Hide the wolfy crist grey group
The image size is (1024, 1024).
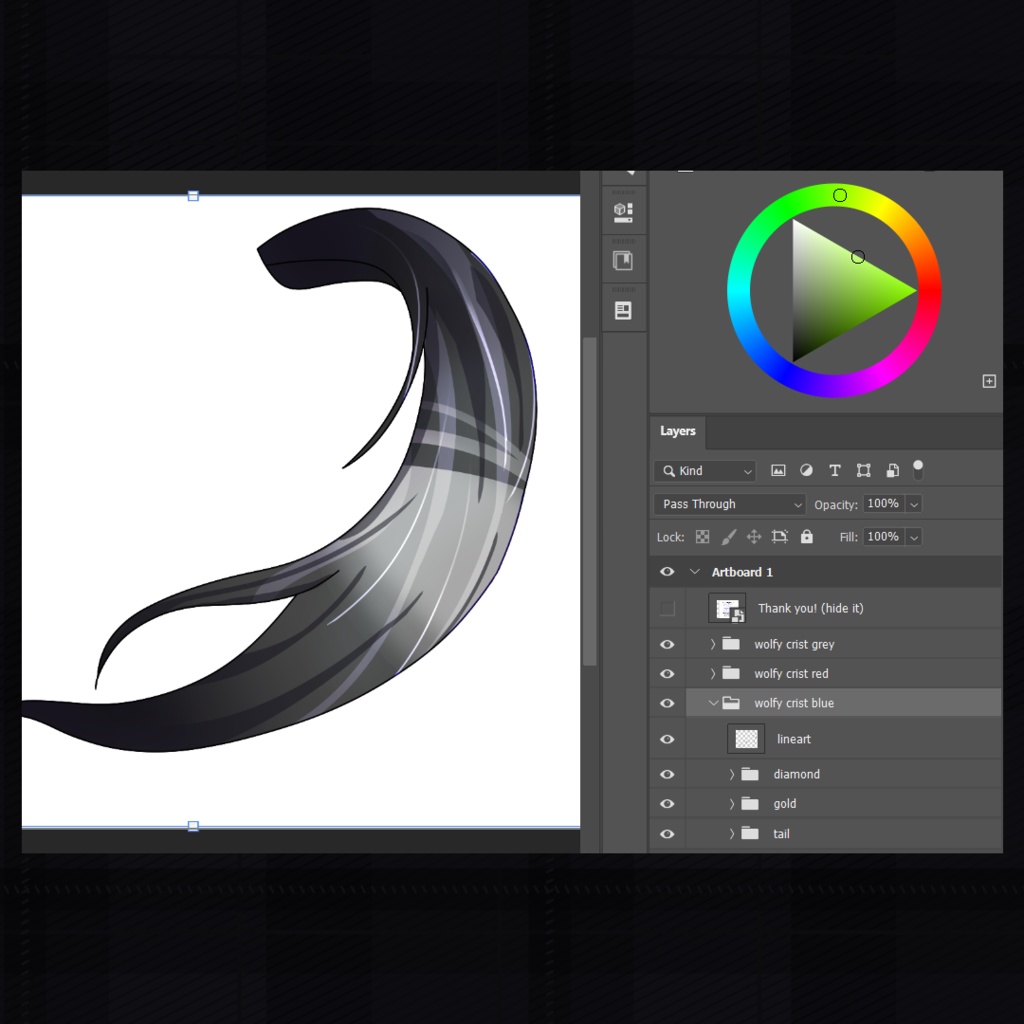[667, 645]
